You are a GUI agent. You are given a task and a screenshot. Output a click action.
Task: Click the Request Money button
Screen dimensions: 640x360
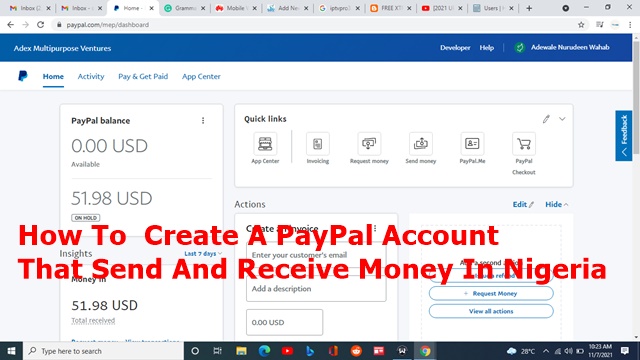(491, 293)
